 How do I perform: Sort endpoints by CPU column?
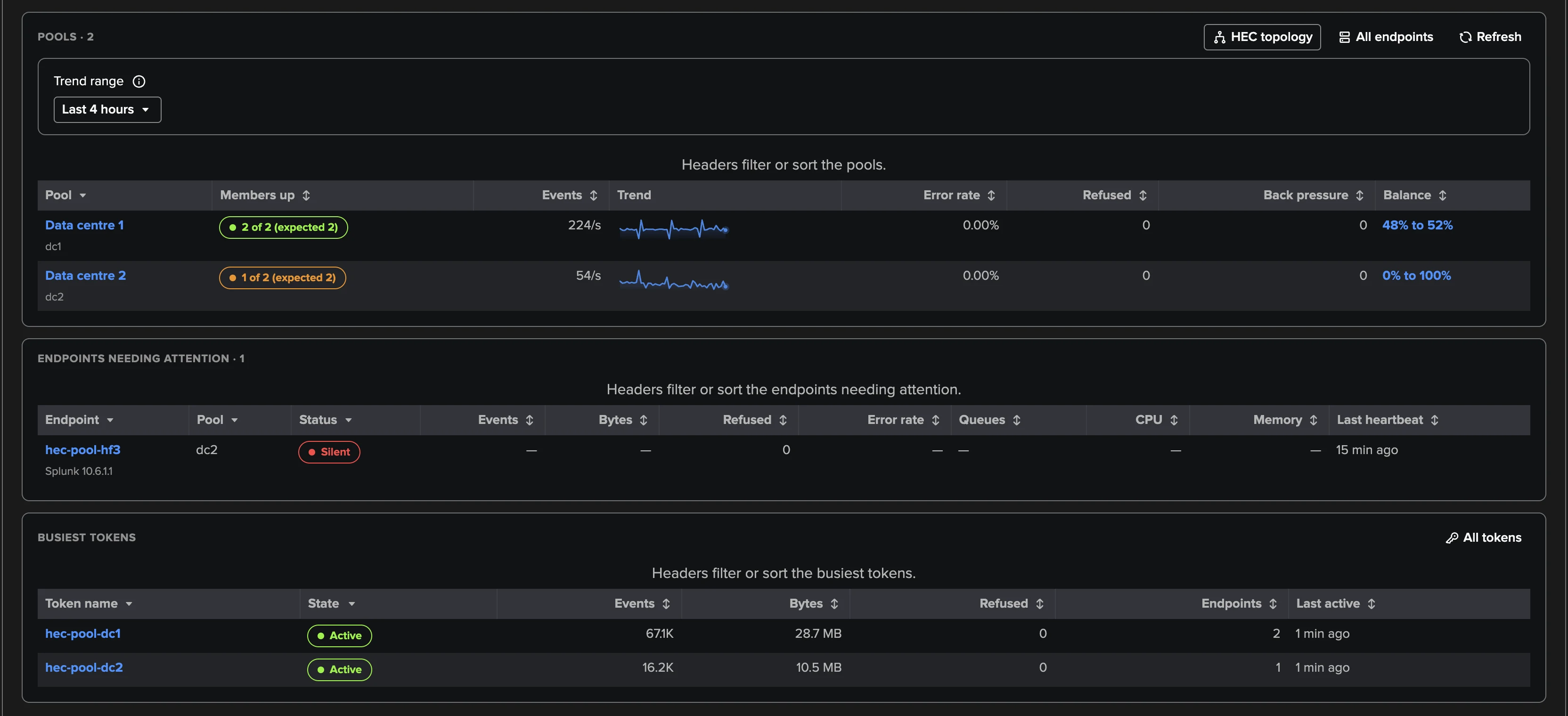(x=1174, y=420)
